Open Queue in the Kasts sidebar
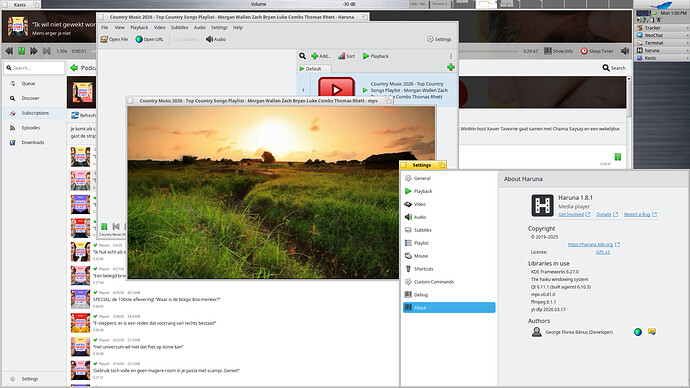The height and width of the screenshot is (388, 690). click(x=34, y=83)
